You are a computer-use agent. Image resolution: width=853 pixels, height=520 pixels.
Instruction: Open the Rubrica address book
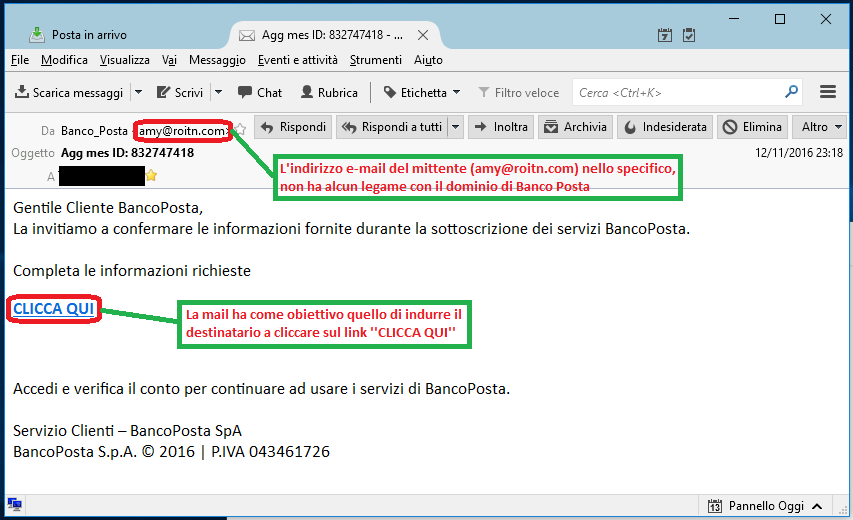click(329, 92)
